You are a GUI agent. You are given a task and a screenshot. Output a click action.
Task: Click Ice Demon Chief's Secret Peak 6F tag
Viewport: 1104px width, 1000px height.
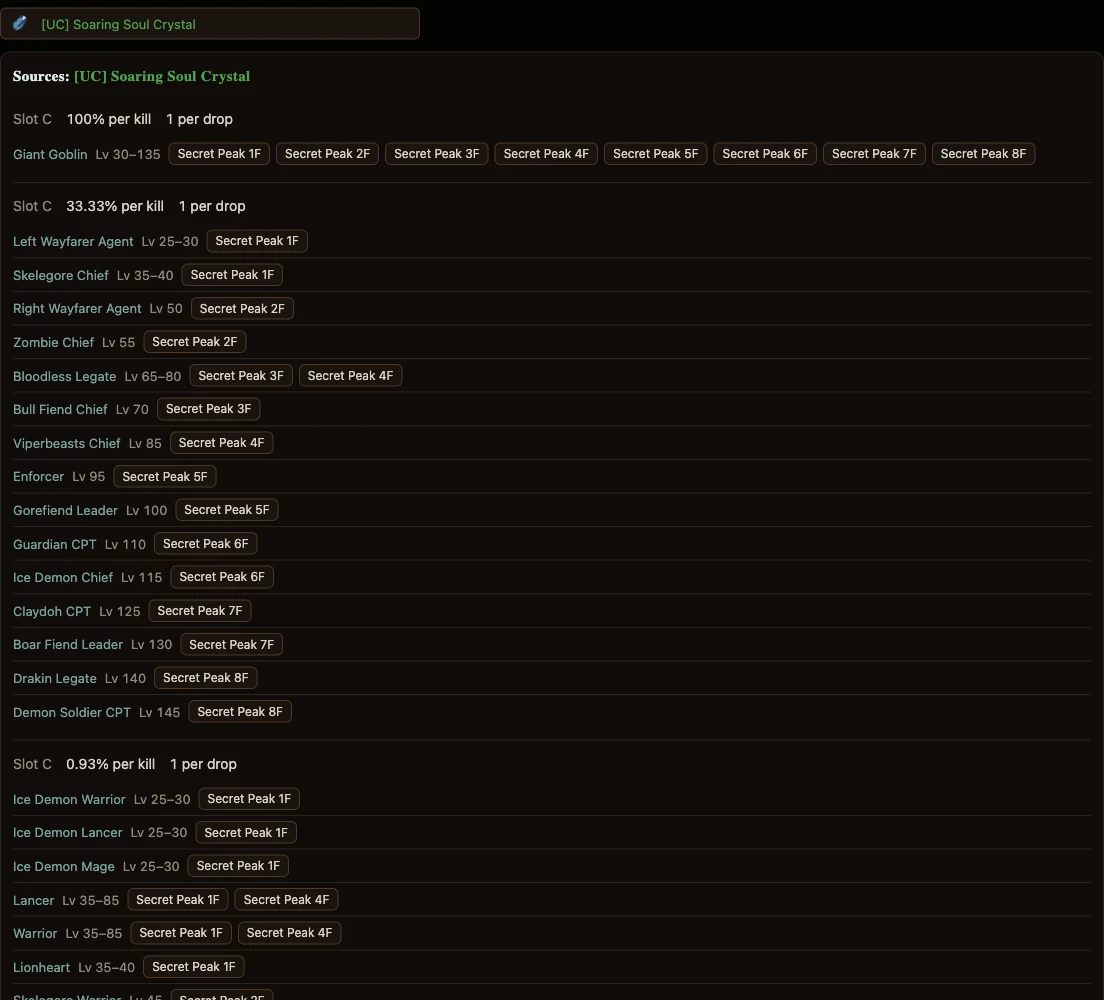tap(222, 577)
